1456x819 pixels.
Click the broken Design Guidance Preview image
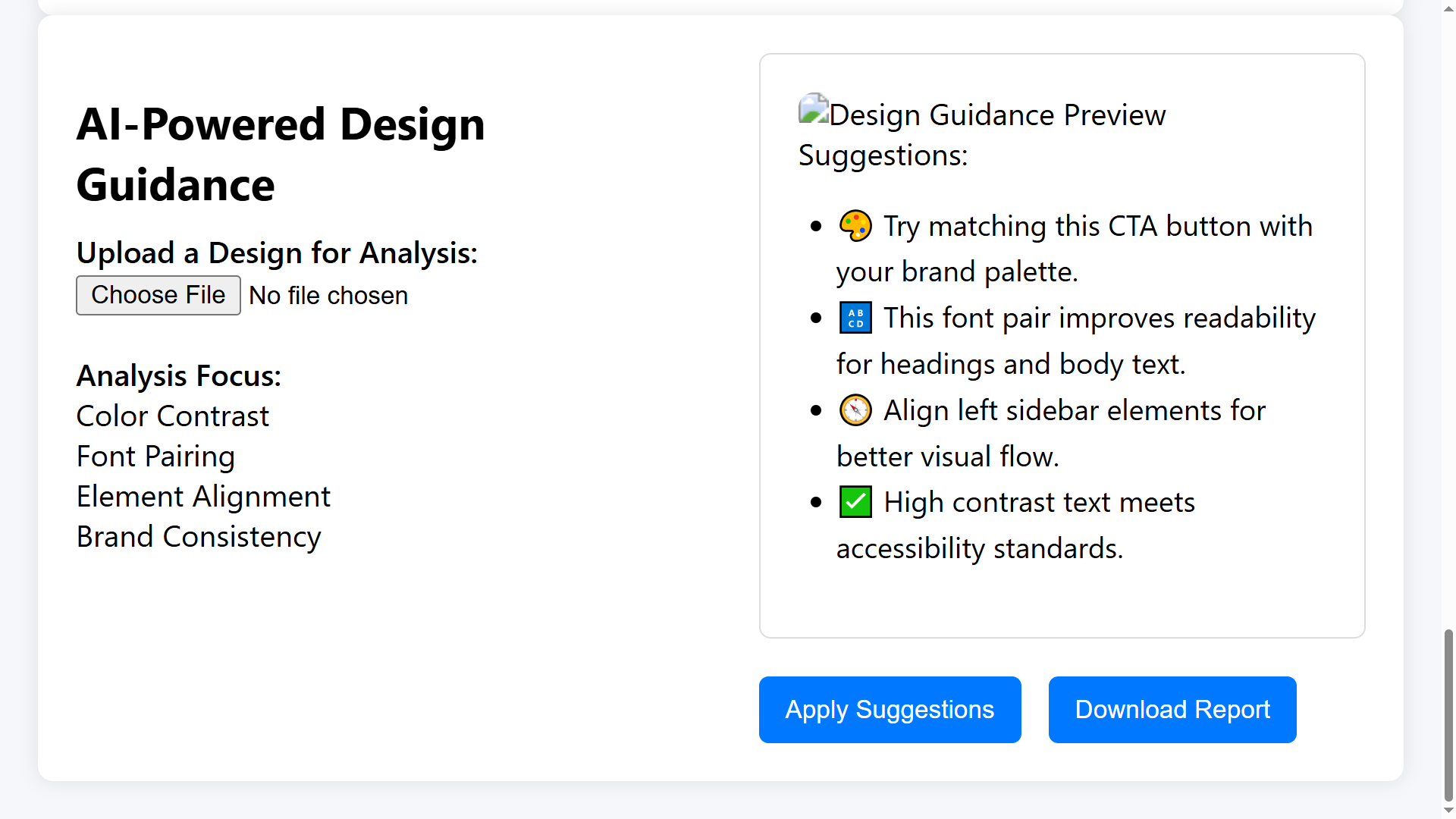814,109
